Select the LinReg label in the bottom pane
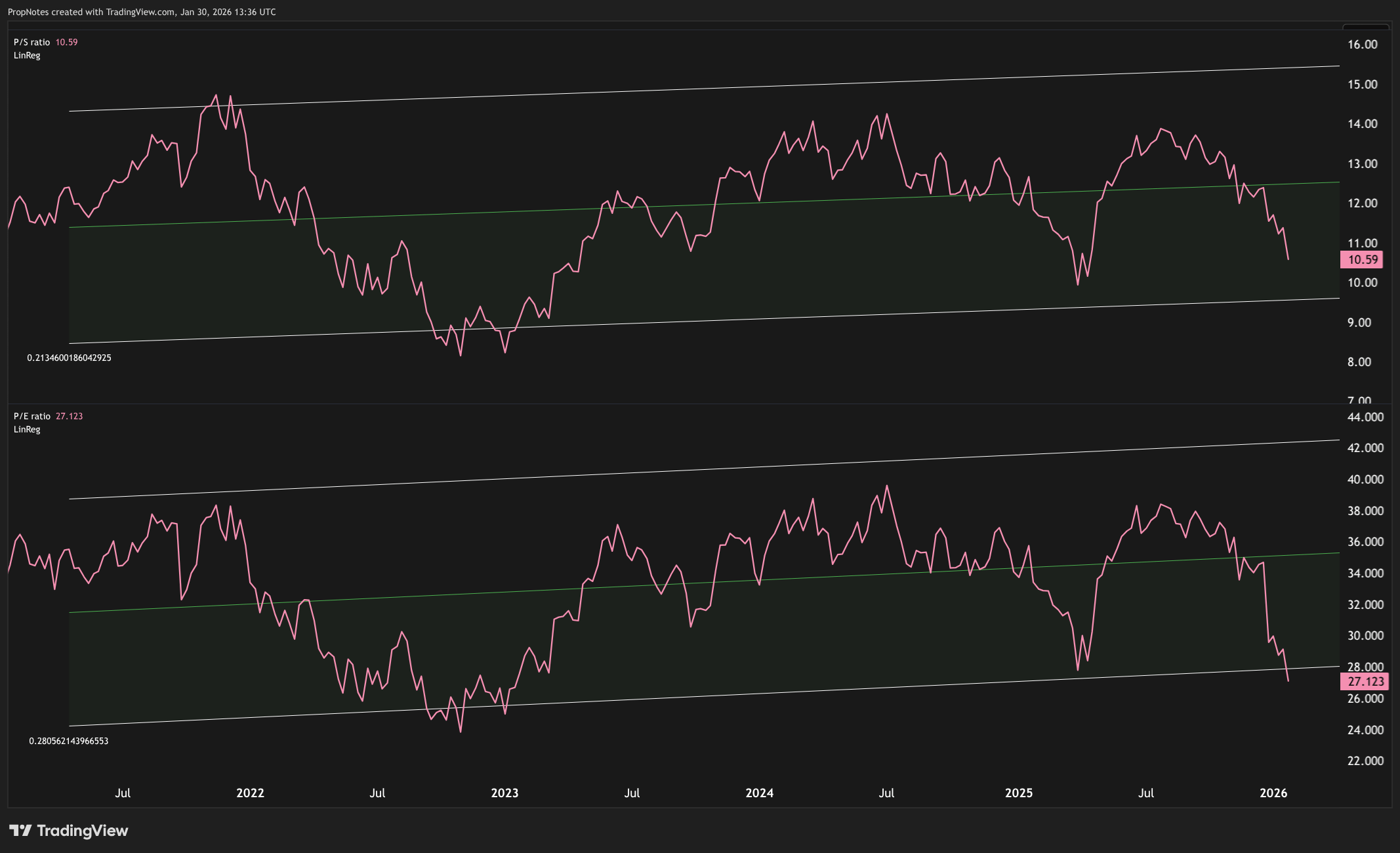The image size is (1400, 853). 27,429
